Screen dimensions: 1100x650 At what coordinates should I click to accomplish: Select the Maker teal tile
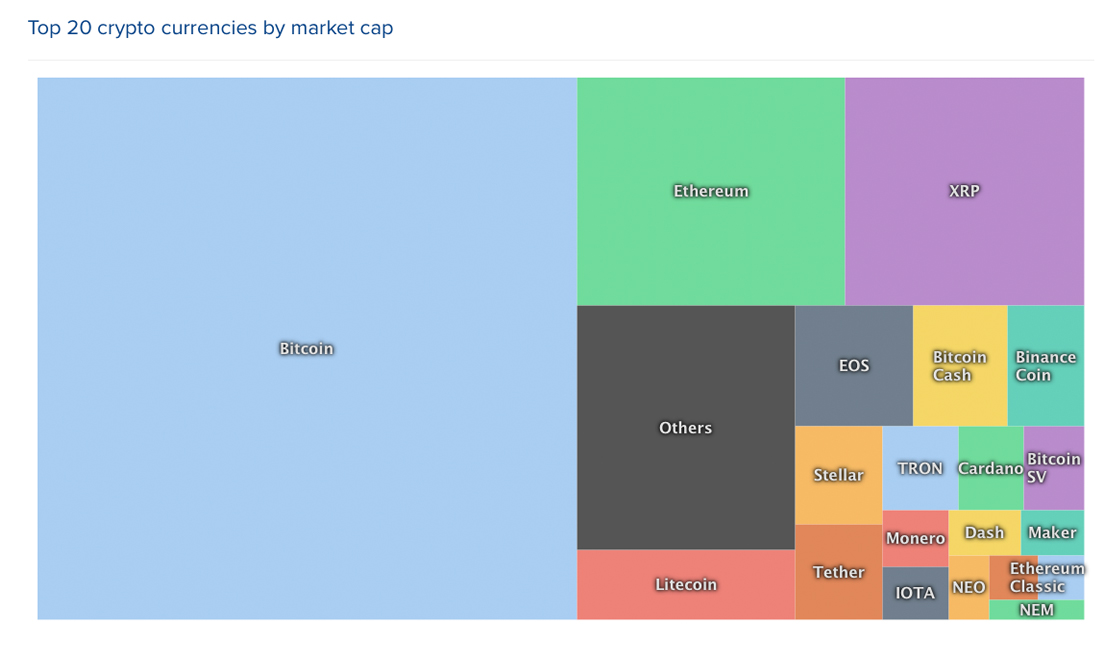[1052, 532]
